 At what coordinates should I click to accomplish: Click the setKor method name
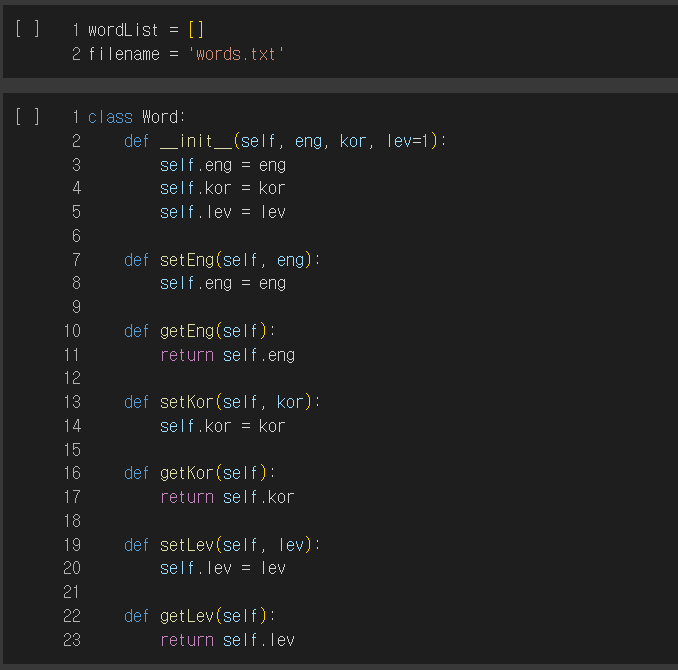click(187, 402)
